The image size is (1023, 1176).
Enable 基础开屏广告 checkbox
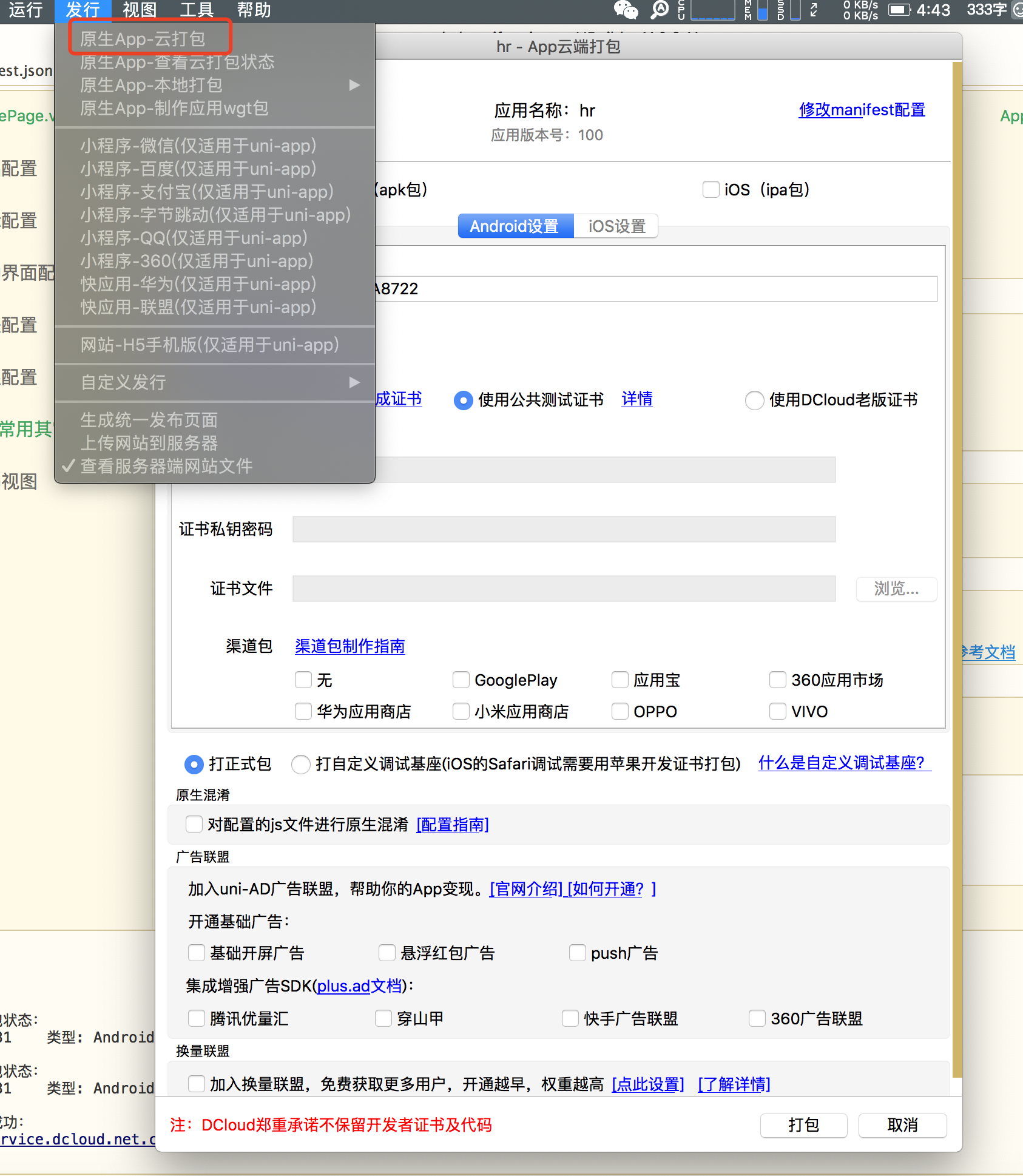pyautogui.click(x=197, y=953)
